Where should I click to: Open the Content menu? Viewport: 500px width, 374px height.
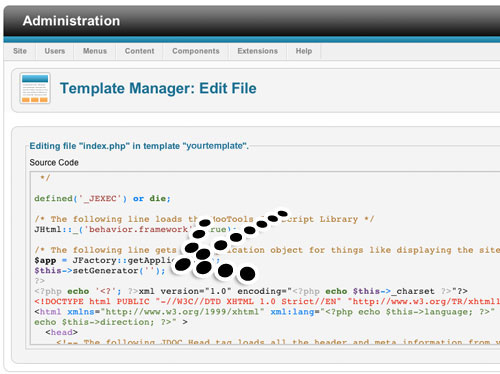point(139,51)
